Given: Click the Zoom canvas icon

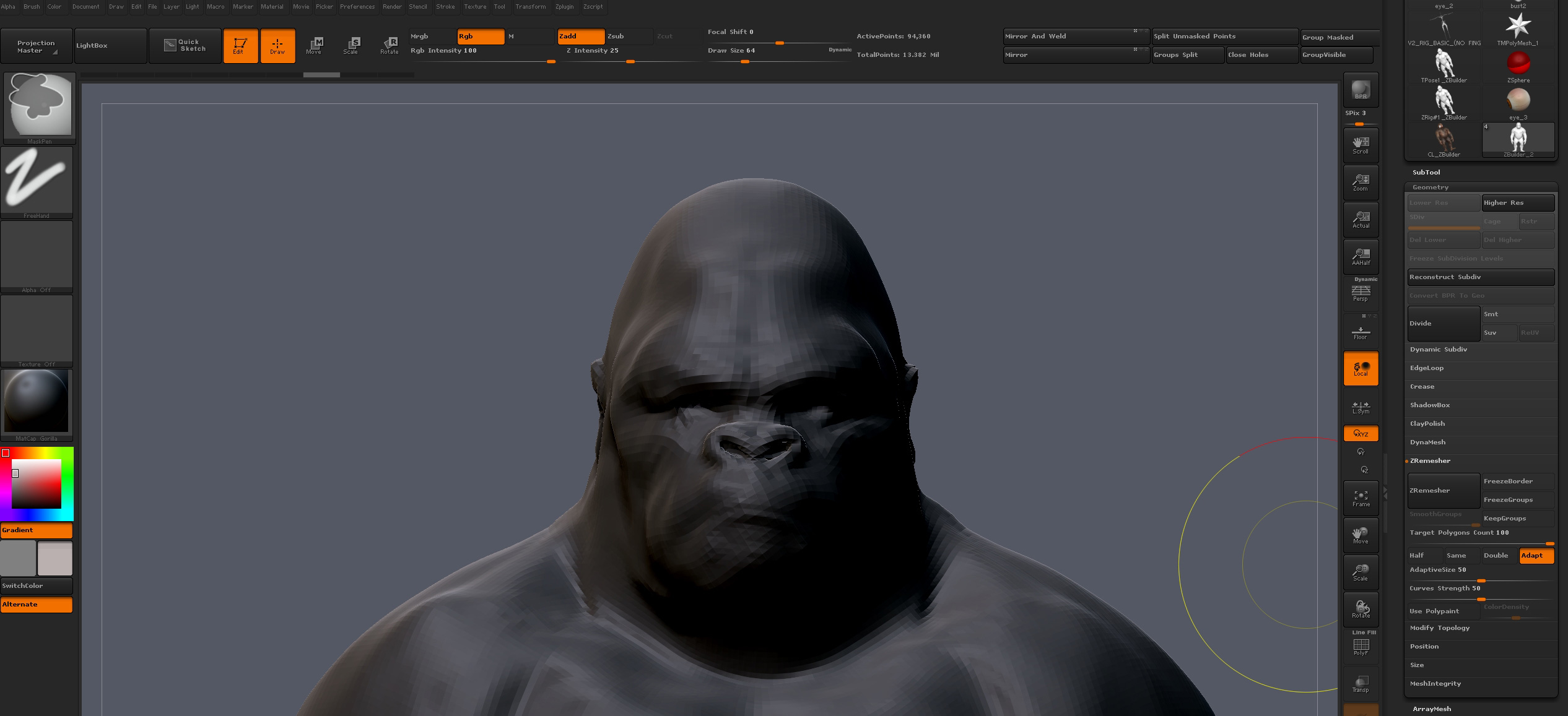Looking at the screenshot, I should [1361, 183].
